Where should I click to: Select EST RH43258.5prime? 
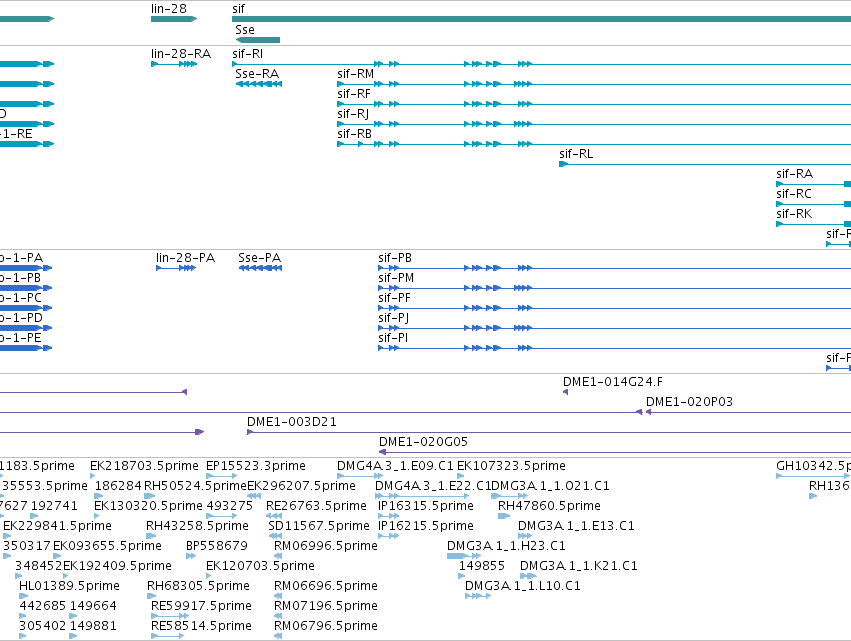(x=198, y=526)
